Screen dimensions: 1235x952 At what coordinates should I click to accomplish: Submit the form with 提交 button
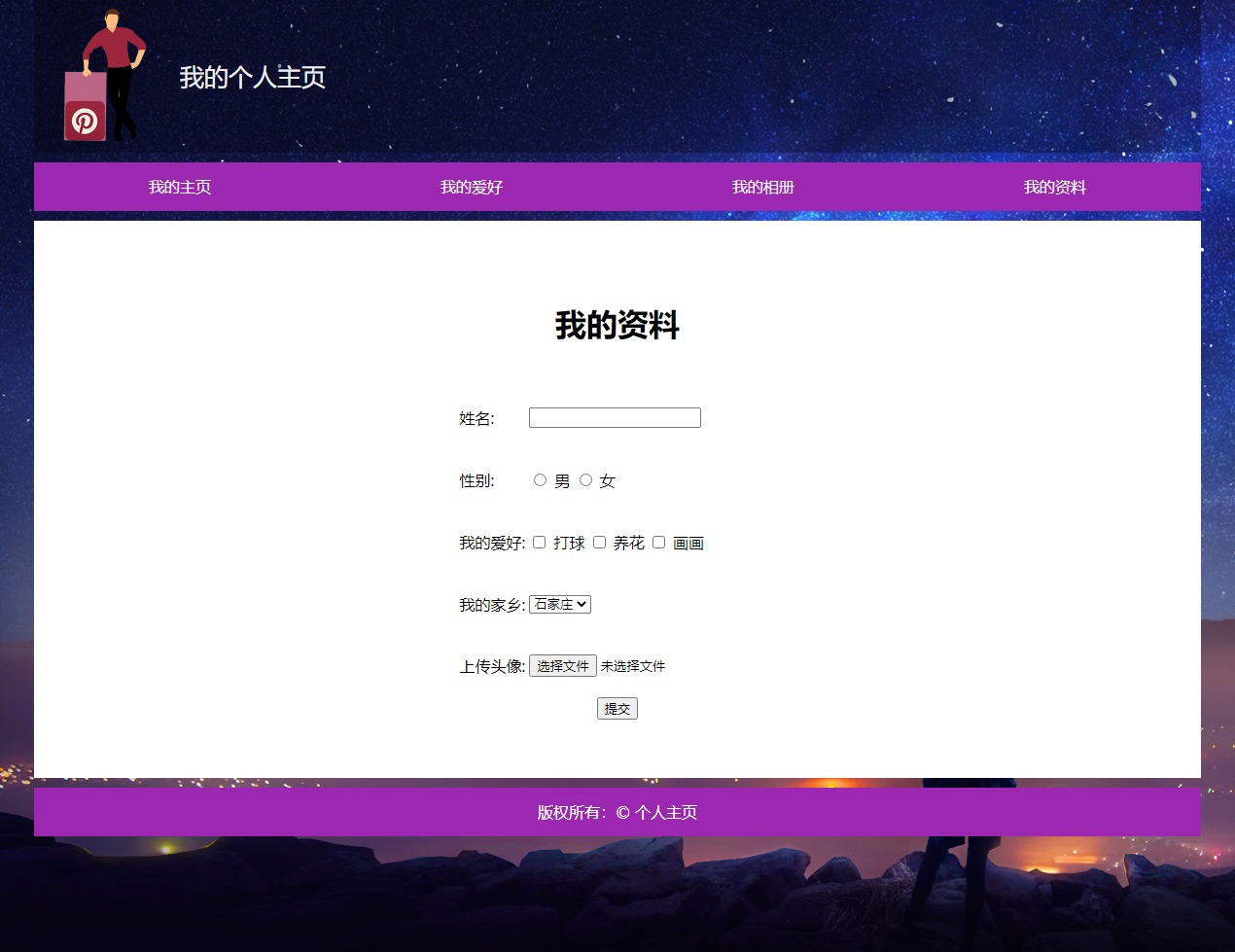point(617,709)
